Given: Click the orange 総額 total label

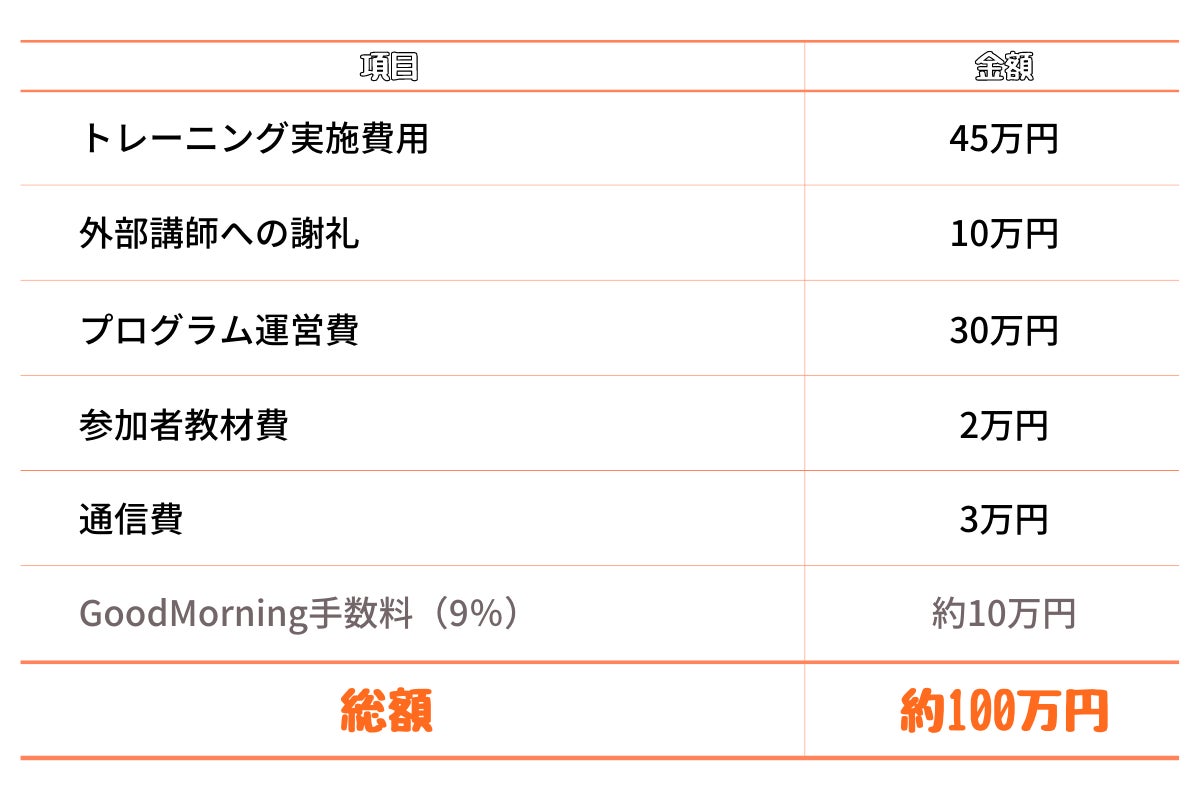Looking at the screenshot, I should (x=387, y=711).
